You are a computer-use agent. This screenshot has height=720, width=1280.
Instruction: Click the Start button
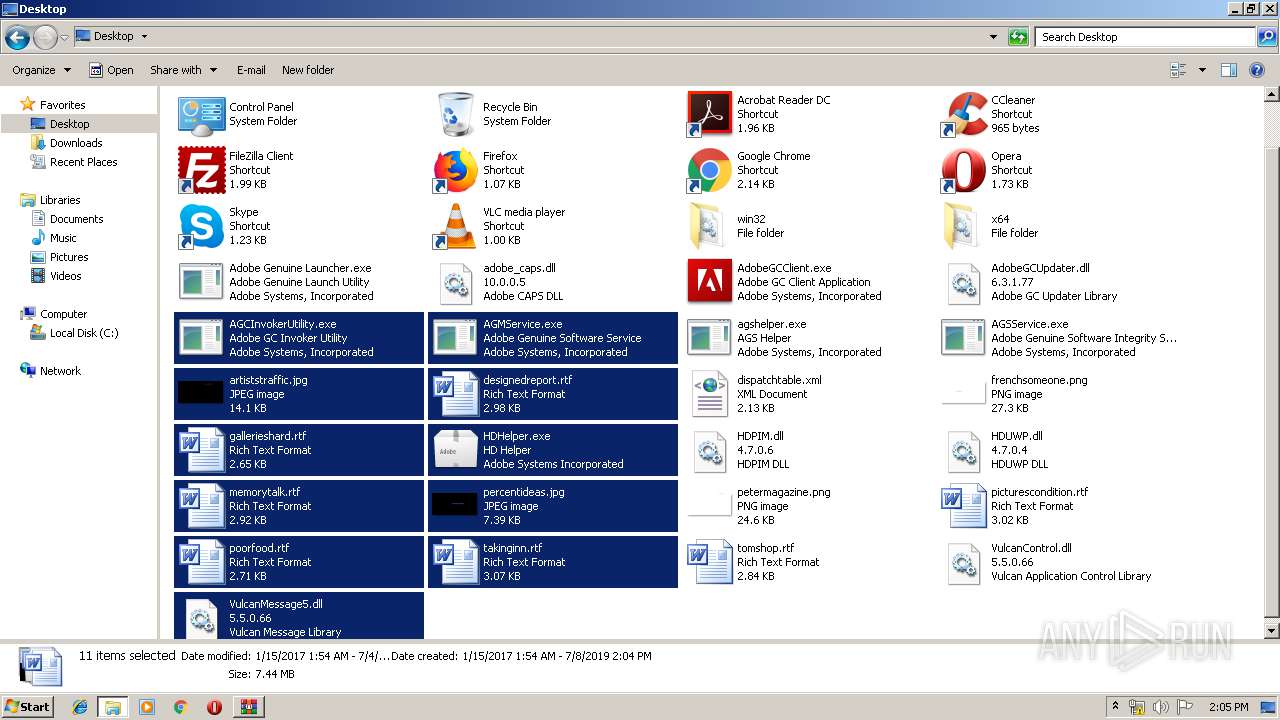pyautogui.click(x=27, y=706)
